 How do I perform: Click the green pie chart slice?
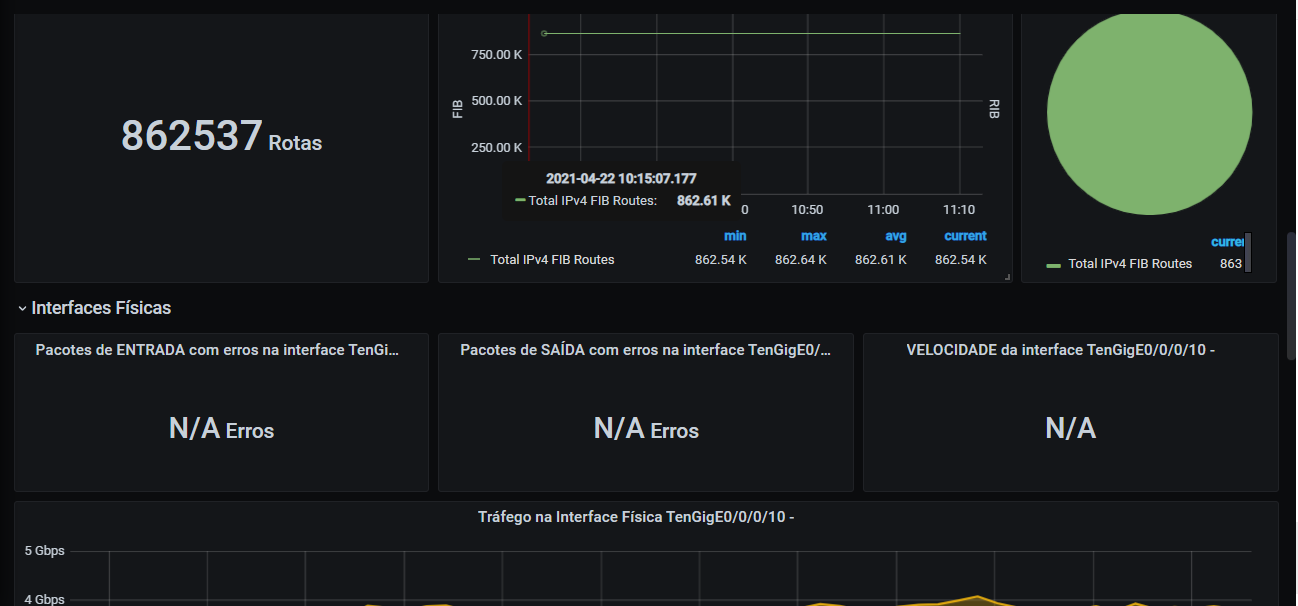pos(1149,112)
